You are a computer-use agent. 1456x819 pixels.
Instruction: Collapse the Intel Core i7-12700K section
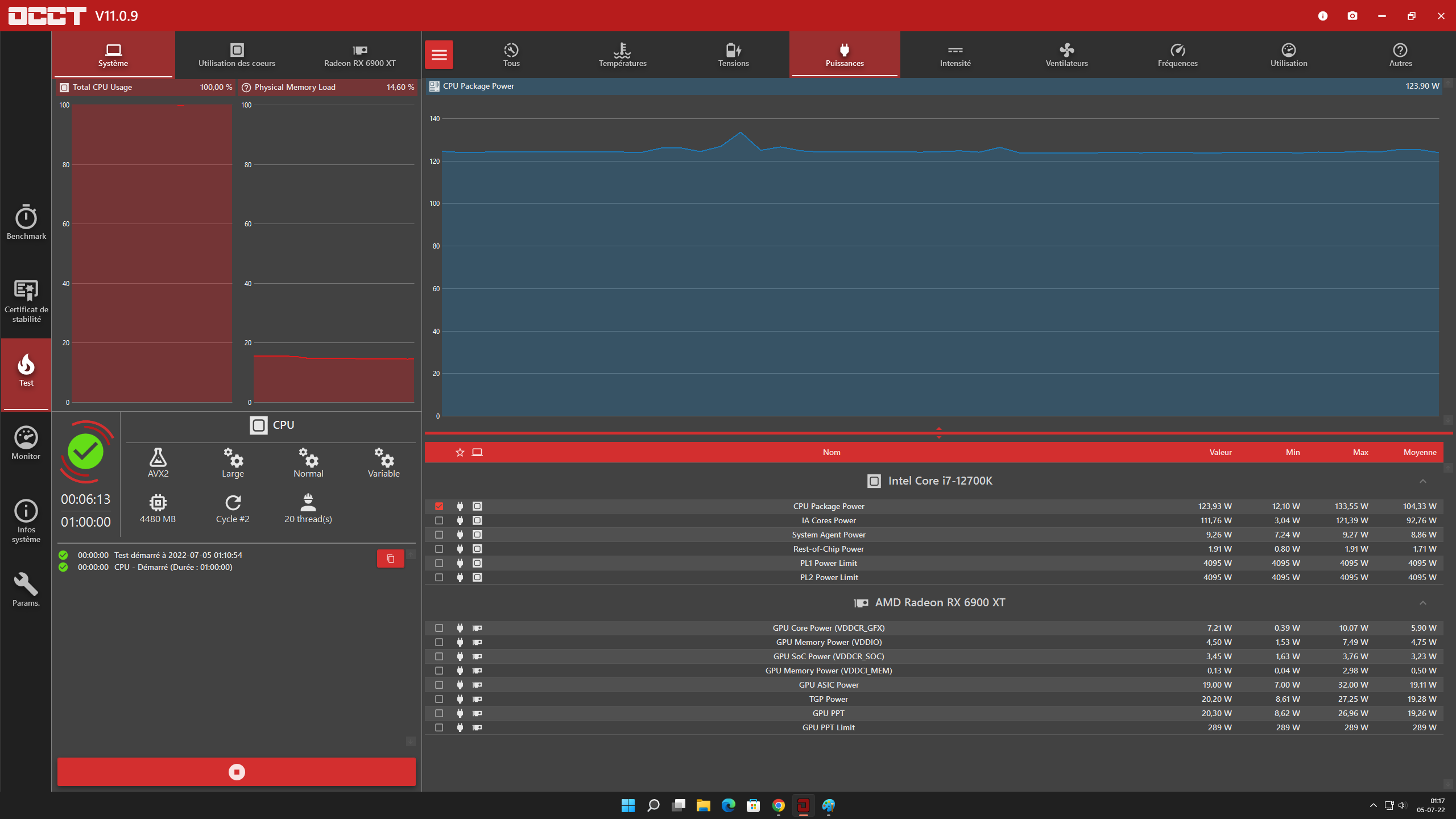[1423, 481]
